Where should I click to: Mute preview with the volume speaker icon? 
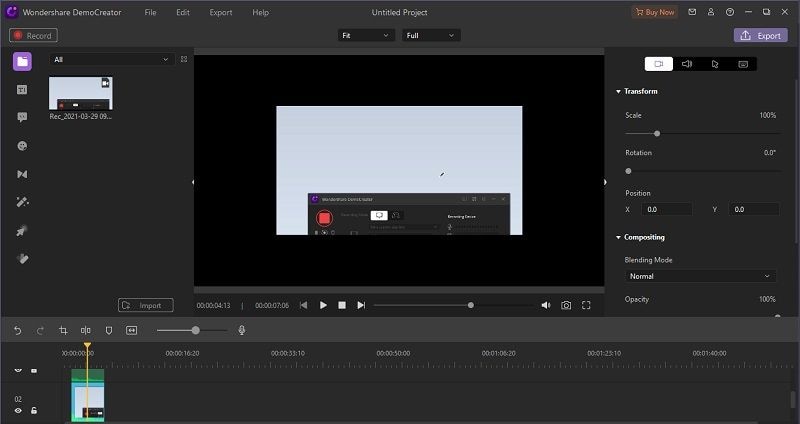545,305
